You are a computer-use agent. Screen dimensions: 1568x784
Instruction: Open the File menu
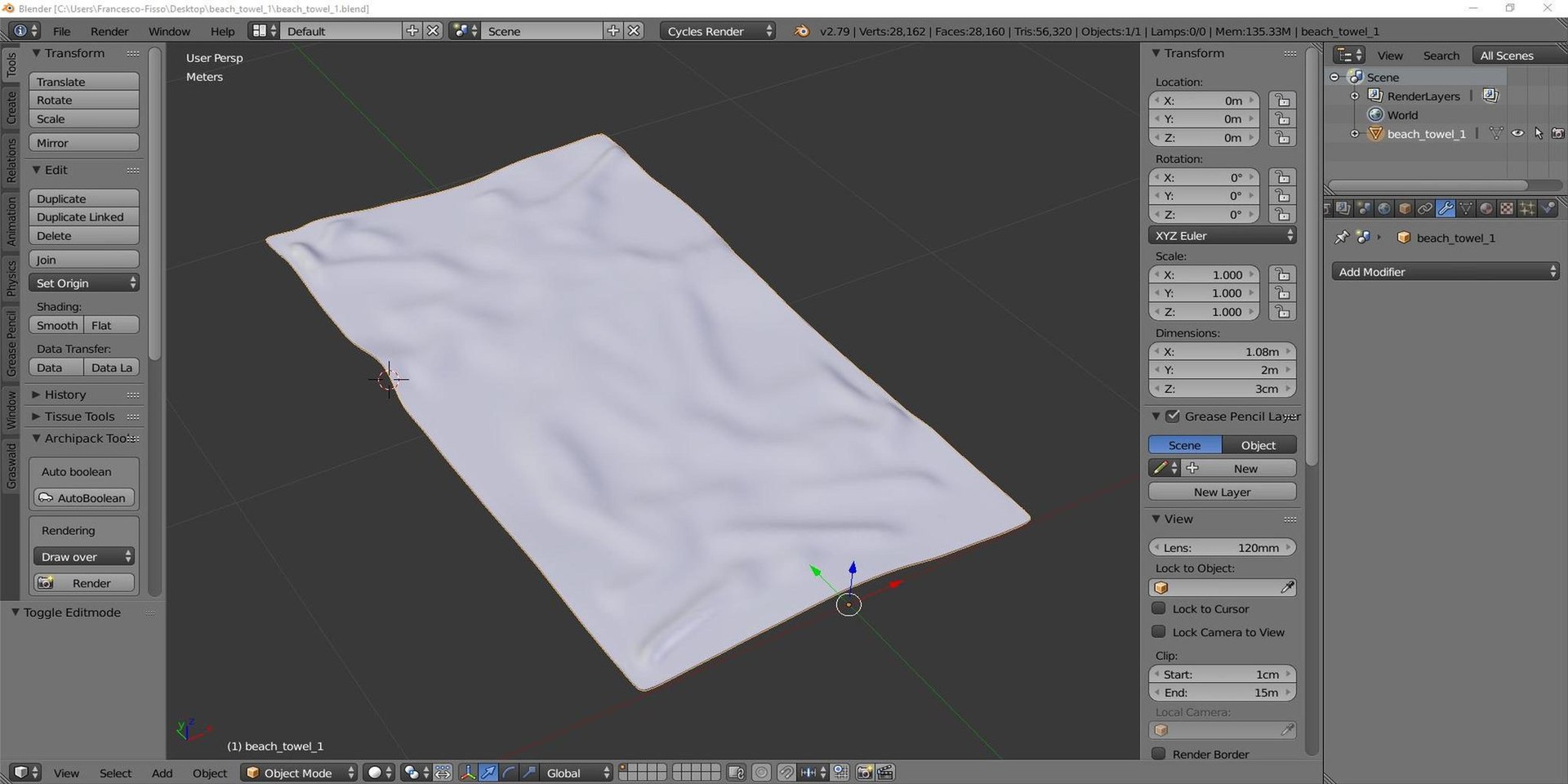pyautogui.click(x=61, y=31)
